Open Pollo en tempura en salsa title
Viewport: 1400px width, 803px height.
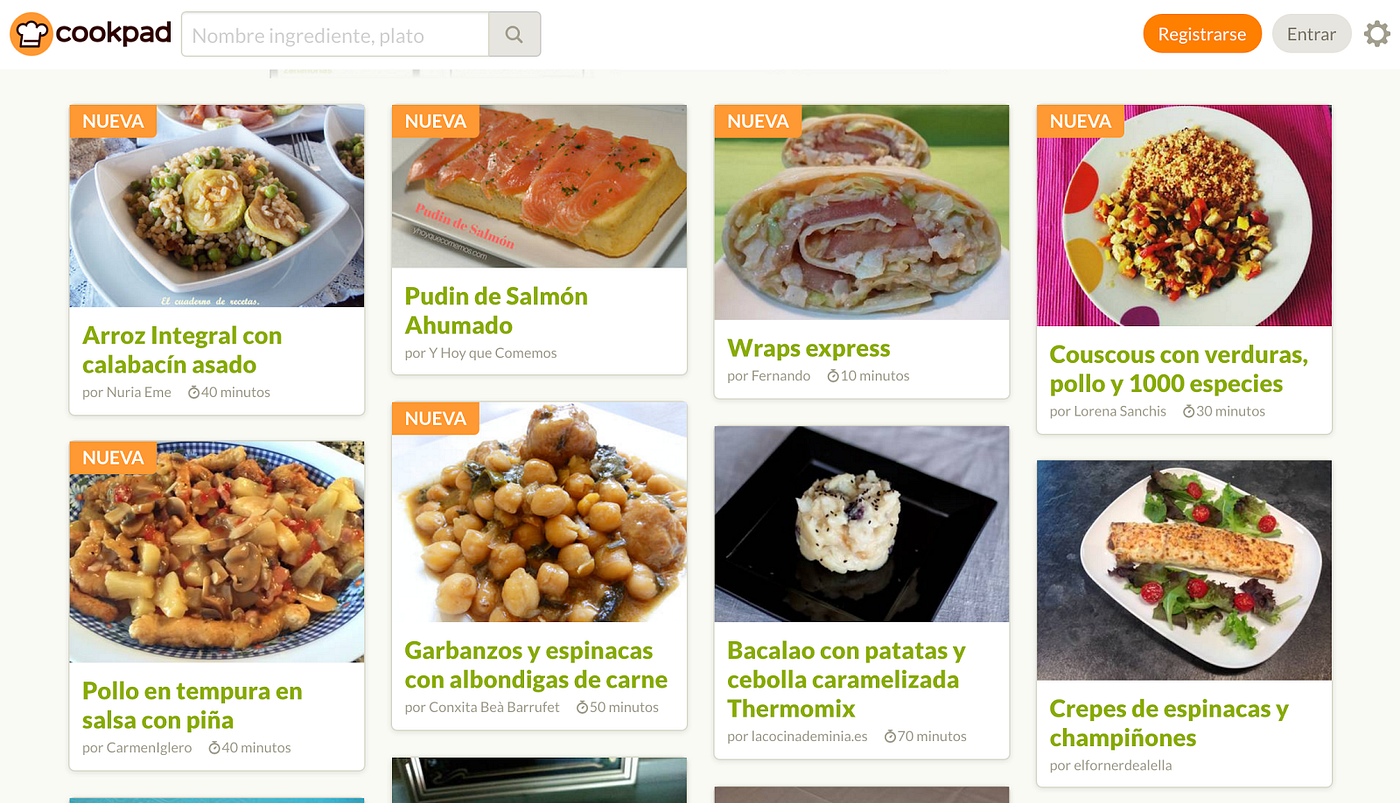pyautogui.click(x=192, y=706)
